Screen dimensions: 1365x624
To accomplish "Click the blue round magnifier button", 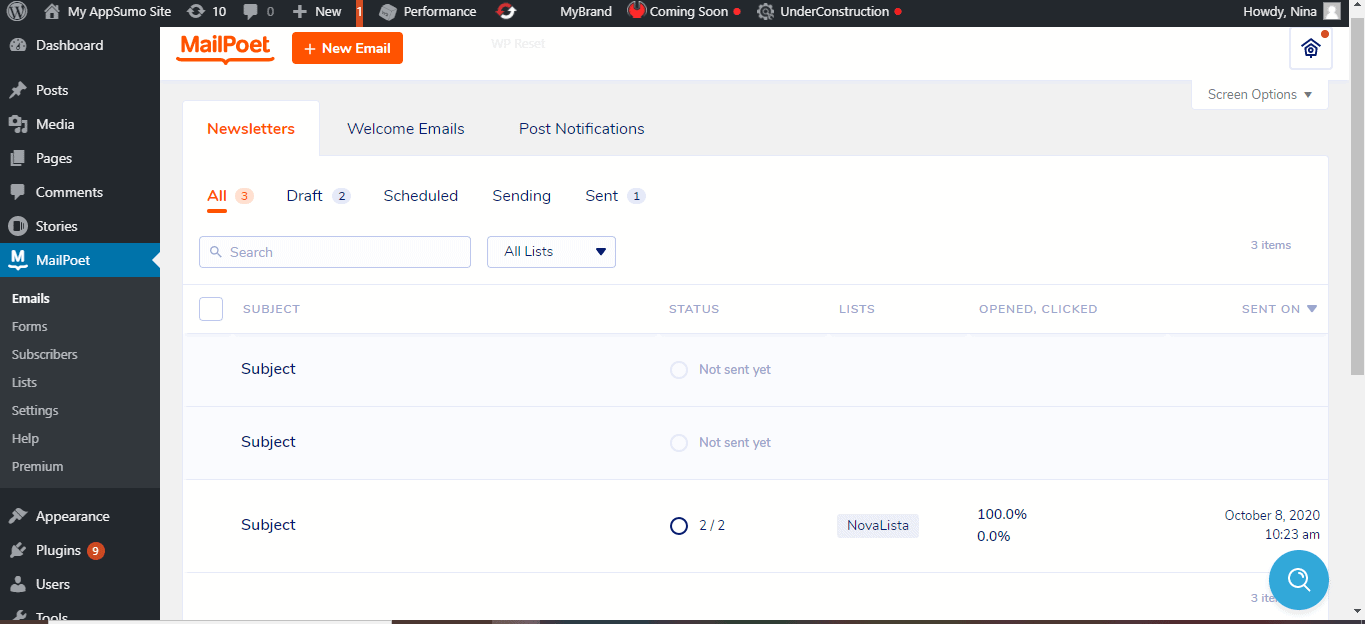I will tap(1299, 580).
